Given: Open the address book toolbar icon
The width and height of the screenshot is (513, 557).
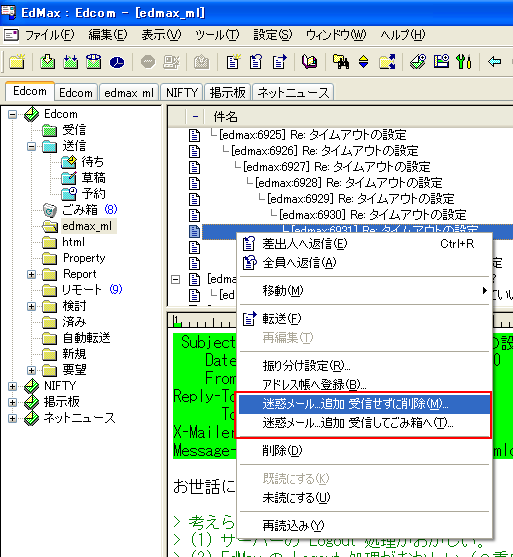Looking at the screenshot, I should coord(310,62).
